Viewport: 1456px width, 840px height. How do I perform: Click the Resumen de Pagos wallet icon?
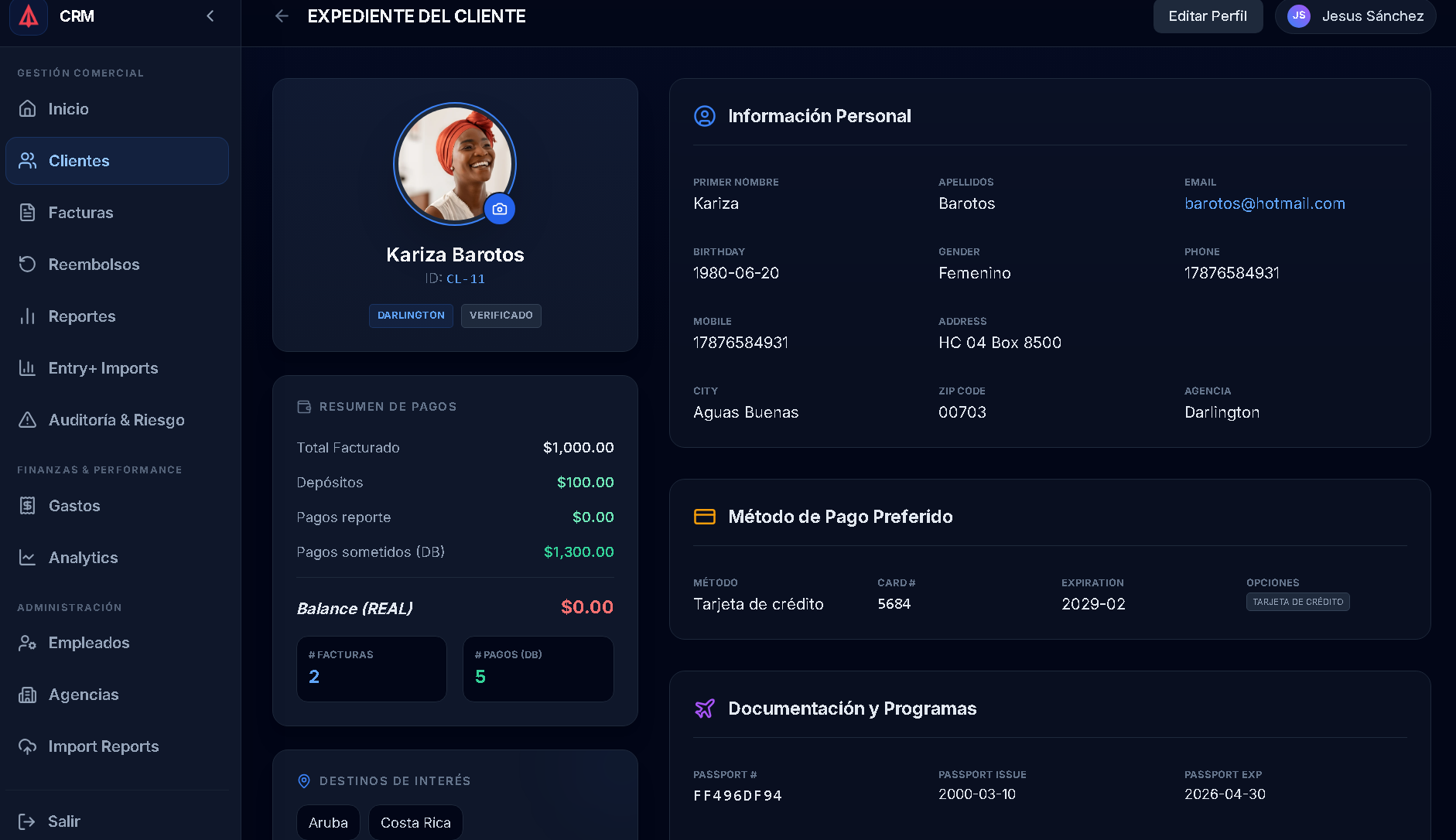click(304, 407)
